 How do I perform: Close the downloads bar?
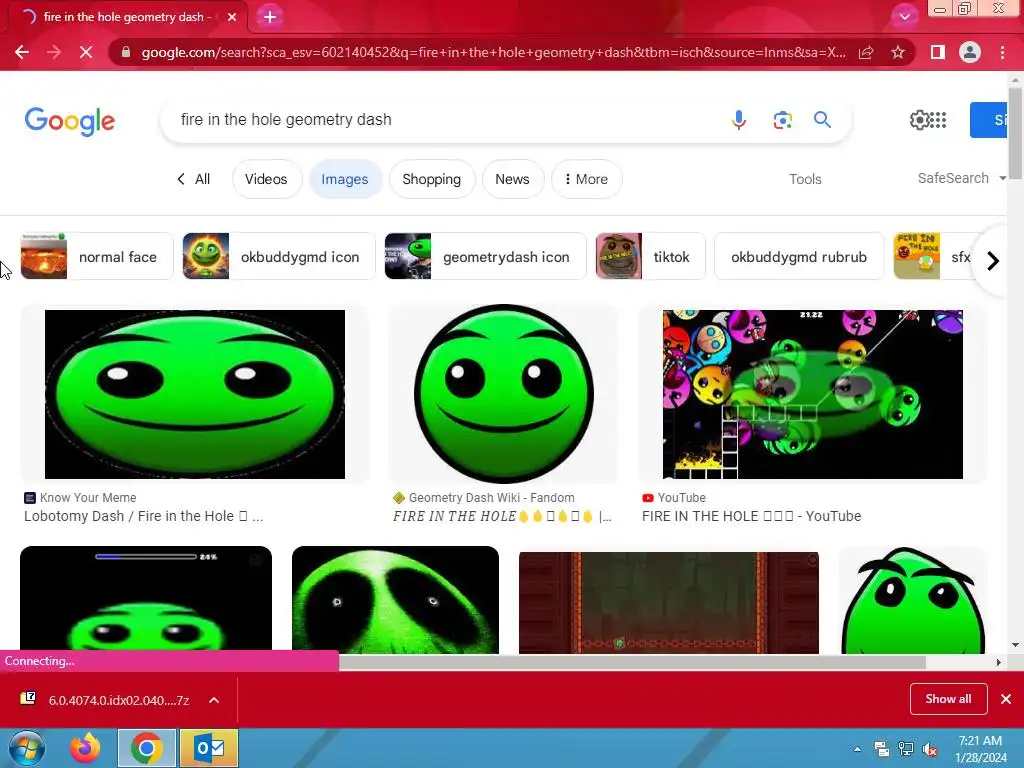click(x=1006, y=699)
